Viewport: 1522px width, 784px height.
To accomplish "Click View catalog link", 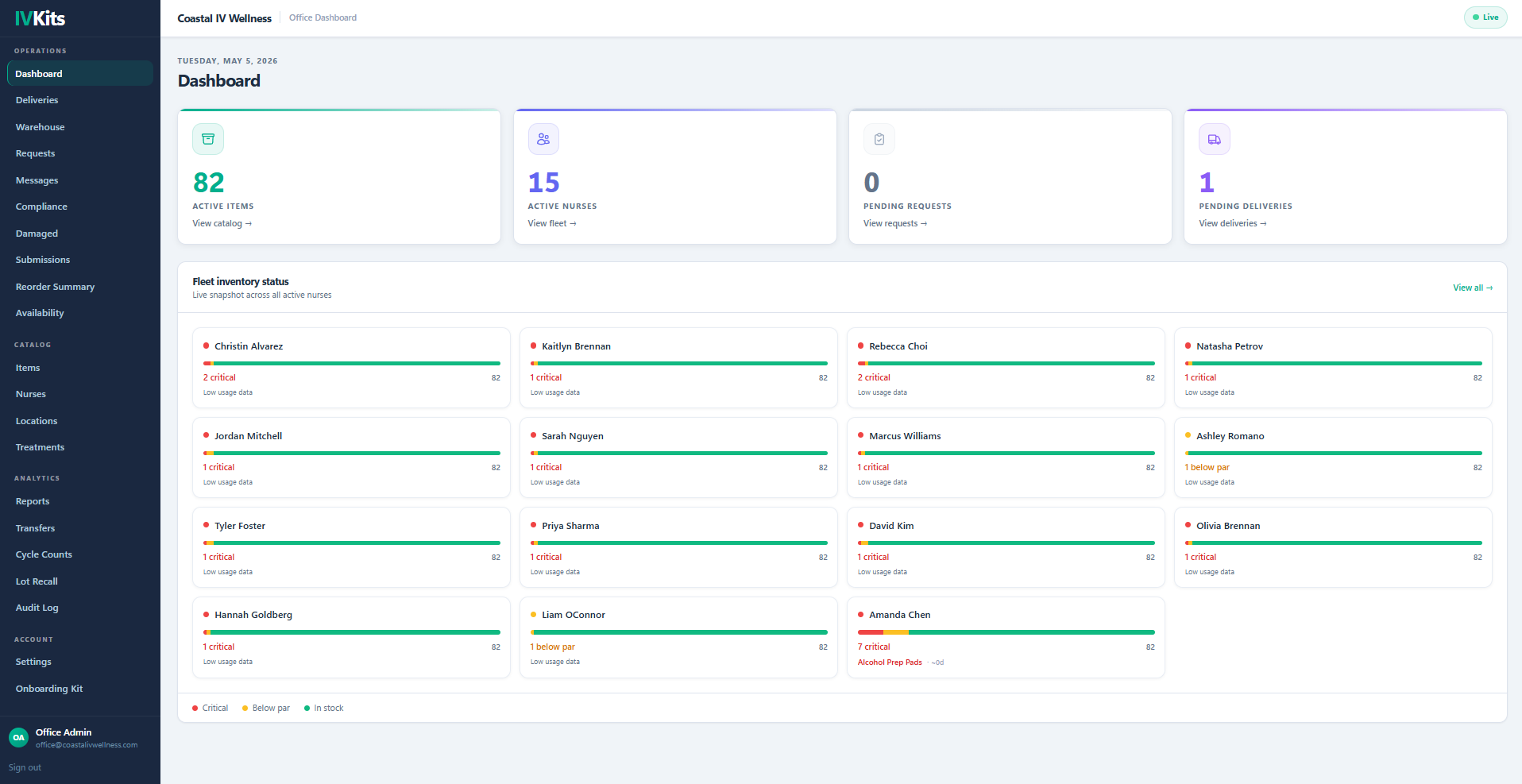I will pyautogui.click(x=222, y=223).
